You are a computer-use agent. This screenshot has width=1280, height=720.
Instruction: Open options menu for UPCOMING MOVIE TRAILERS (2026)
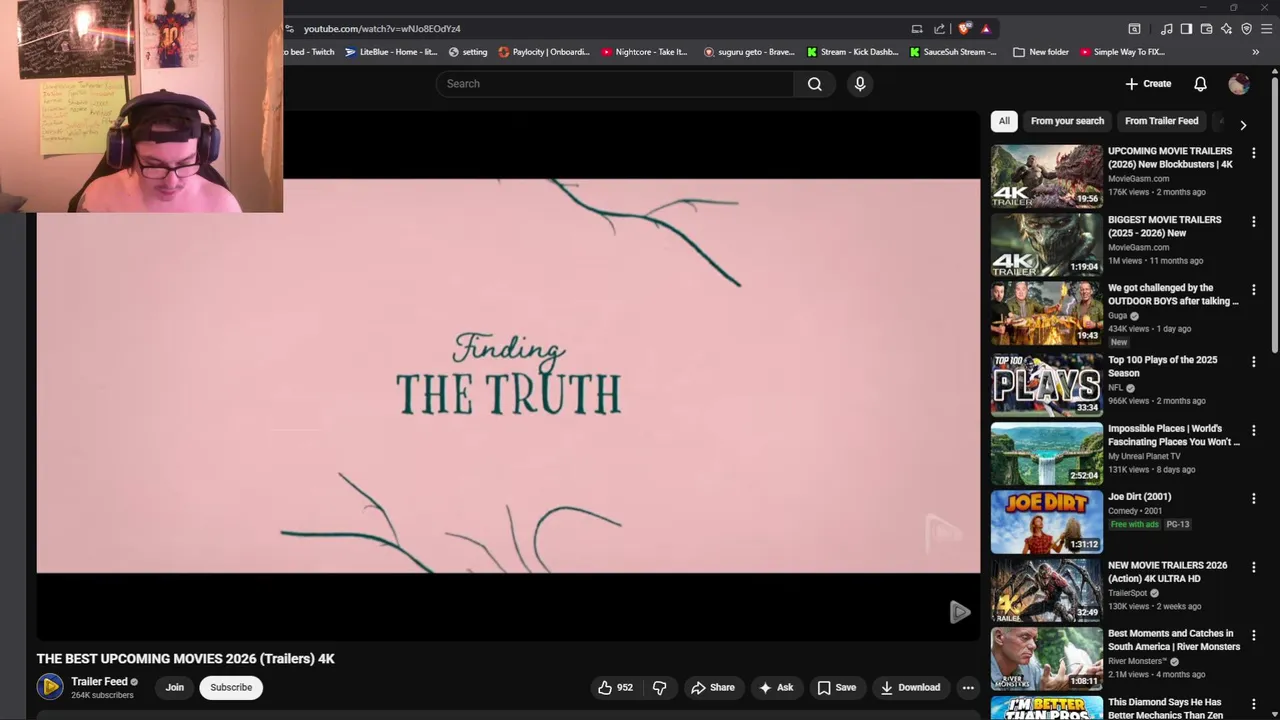pyautogui.click(x=1254, y=153)
